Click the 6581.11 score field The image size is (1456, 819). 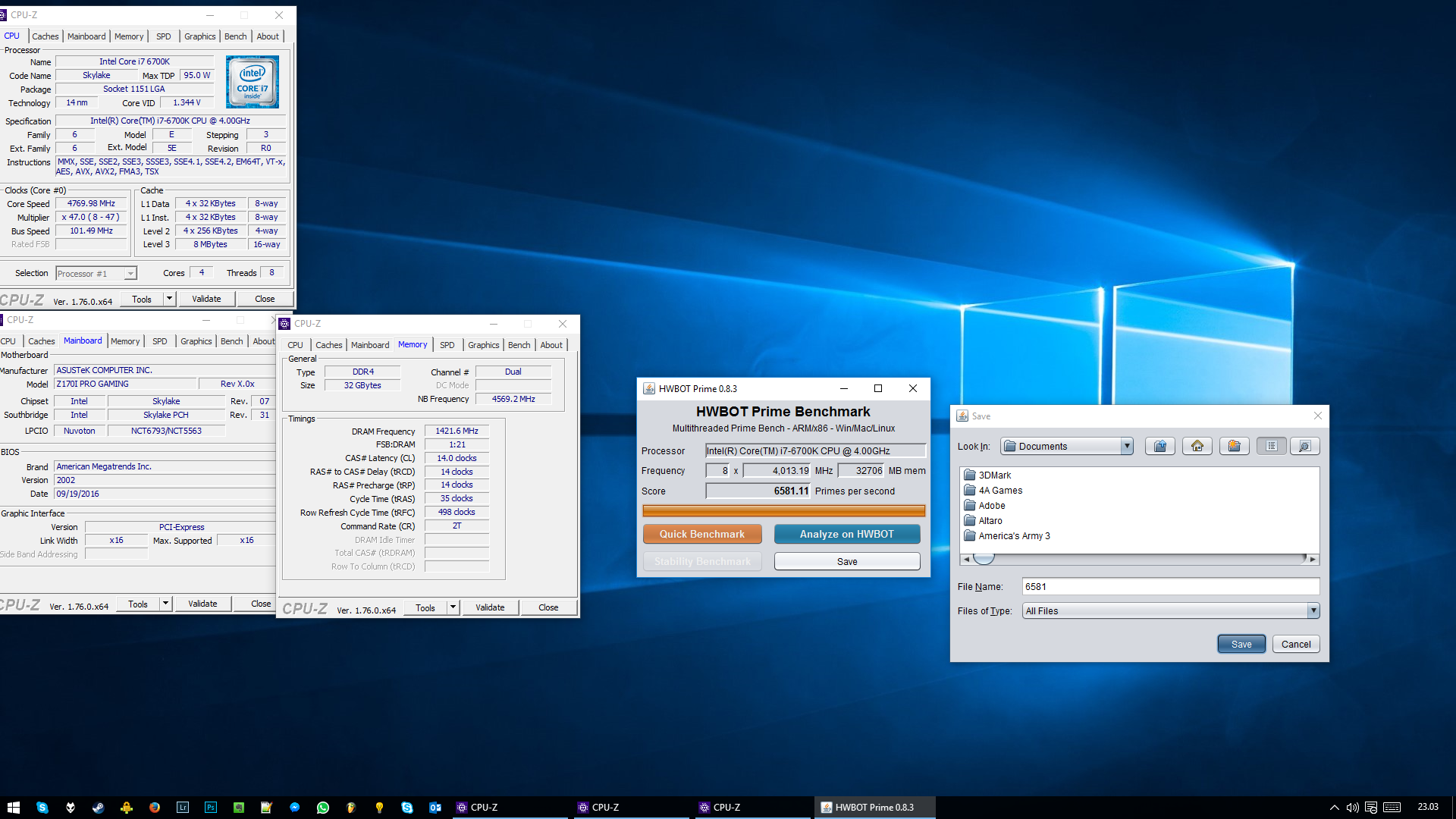point(758,491)
